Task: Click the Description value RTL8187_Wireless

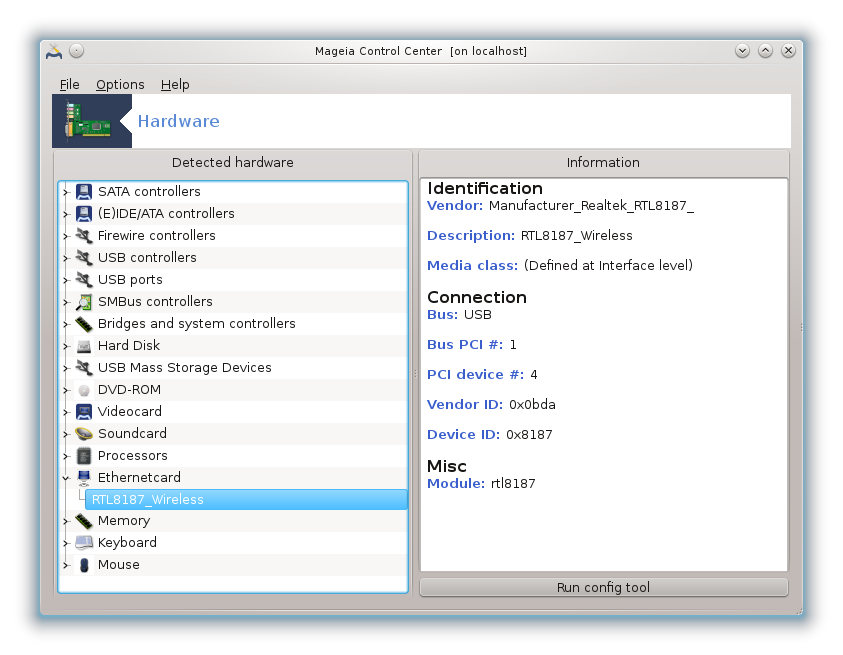Action: pyautogui.click(x=576, y=236)
